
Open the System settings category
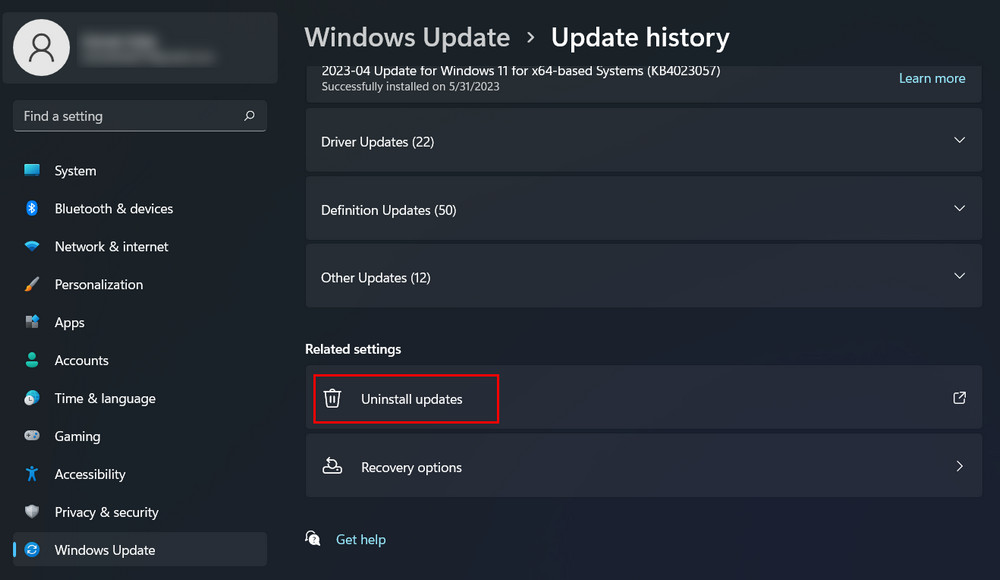[x=140, y=170]
